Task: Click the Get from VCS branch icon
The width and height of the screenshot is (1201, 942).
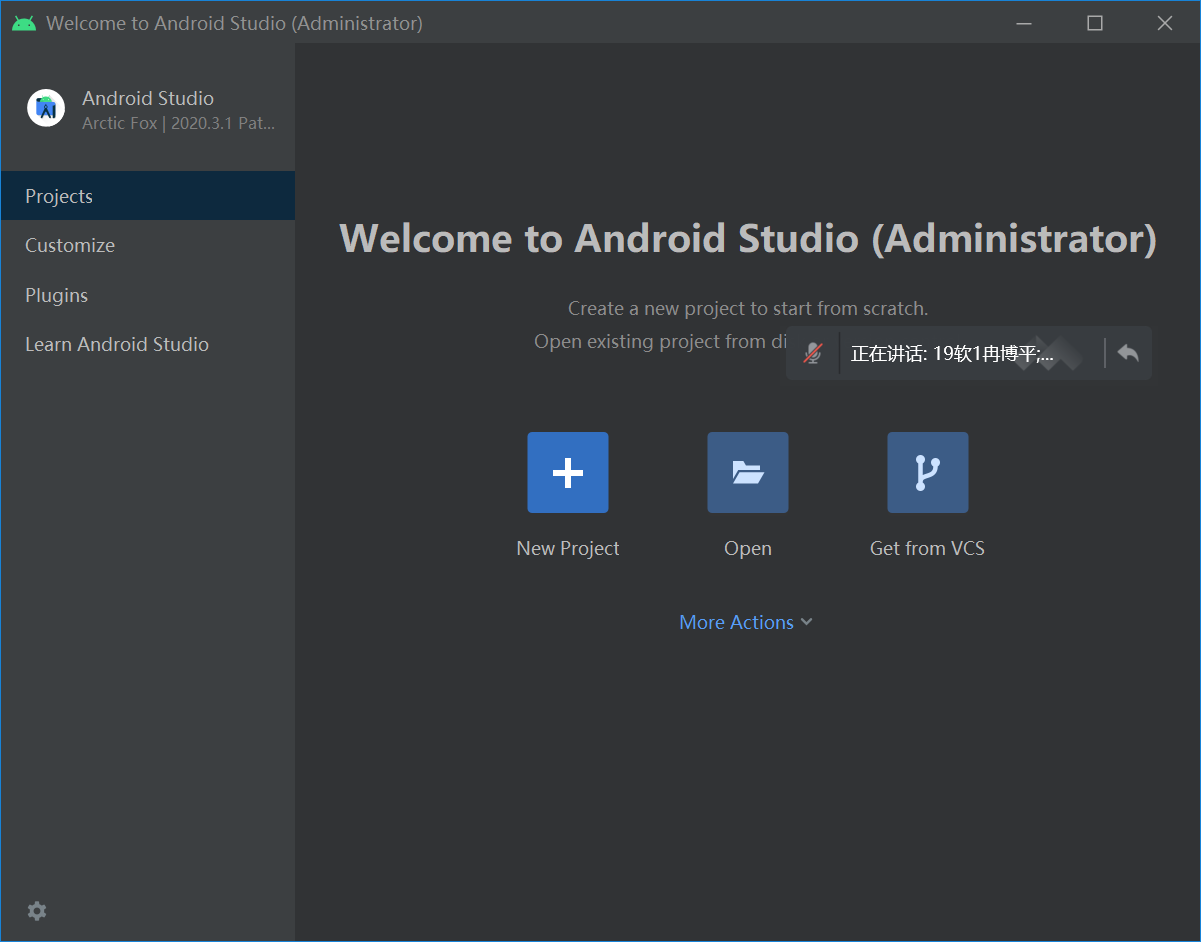Action: (928, 472)
